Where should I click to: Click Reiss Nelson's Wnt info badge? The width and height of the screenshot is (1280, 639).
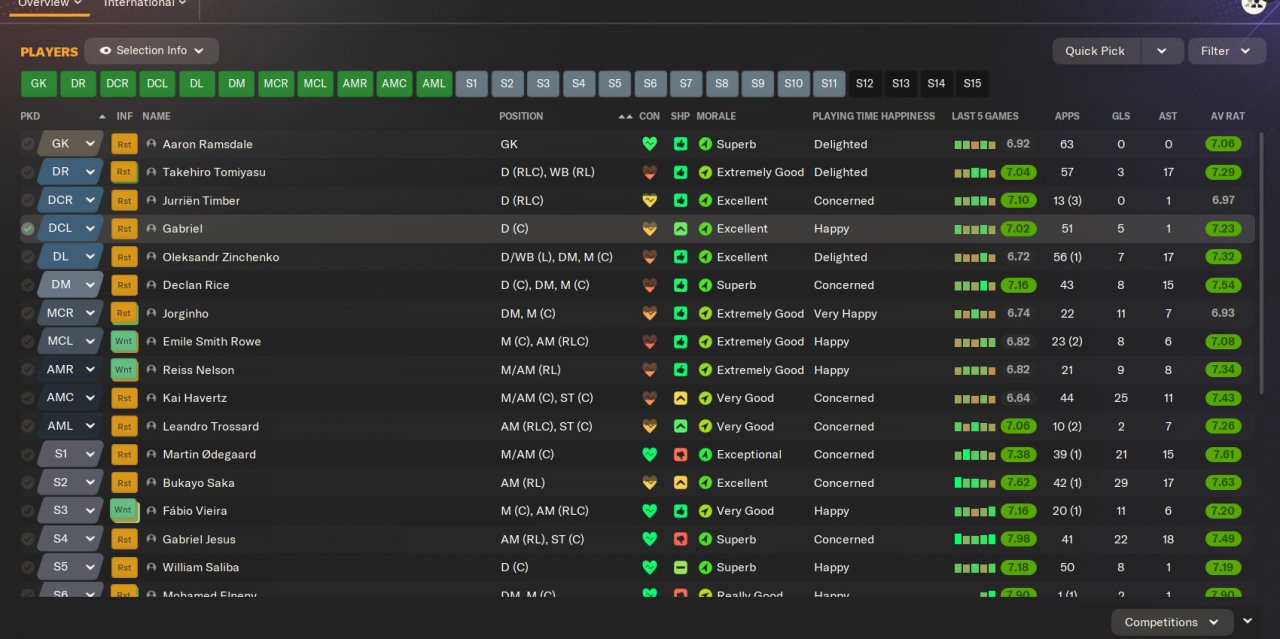(x=124, y=369)
